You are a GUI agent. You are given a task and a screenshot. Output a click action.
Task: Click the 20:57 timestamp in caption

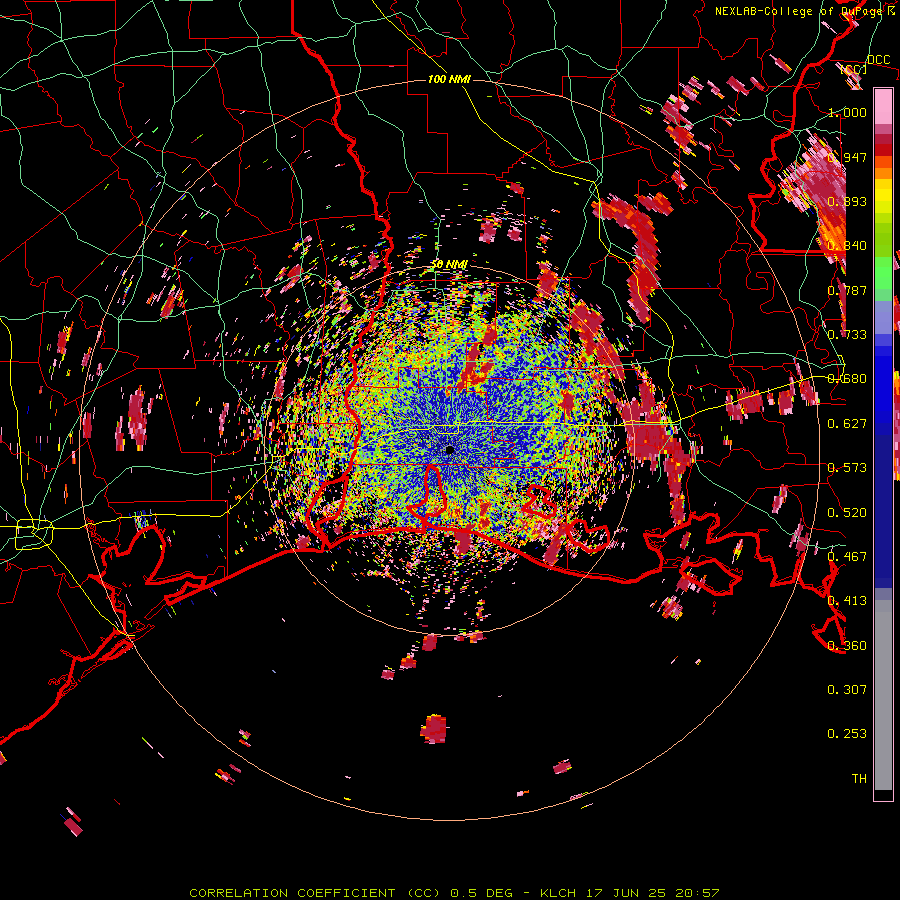click(697, 893)
